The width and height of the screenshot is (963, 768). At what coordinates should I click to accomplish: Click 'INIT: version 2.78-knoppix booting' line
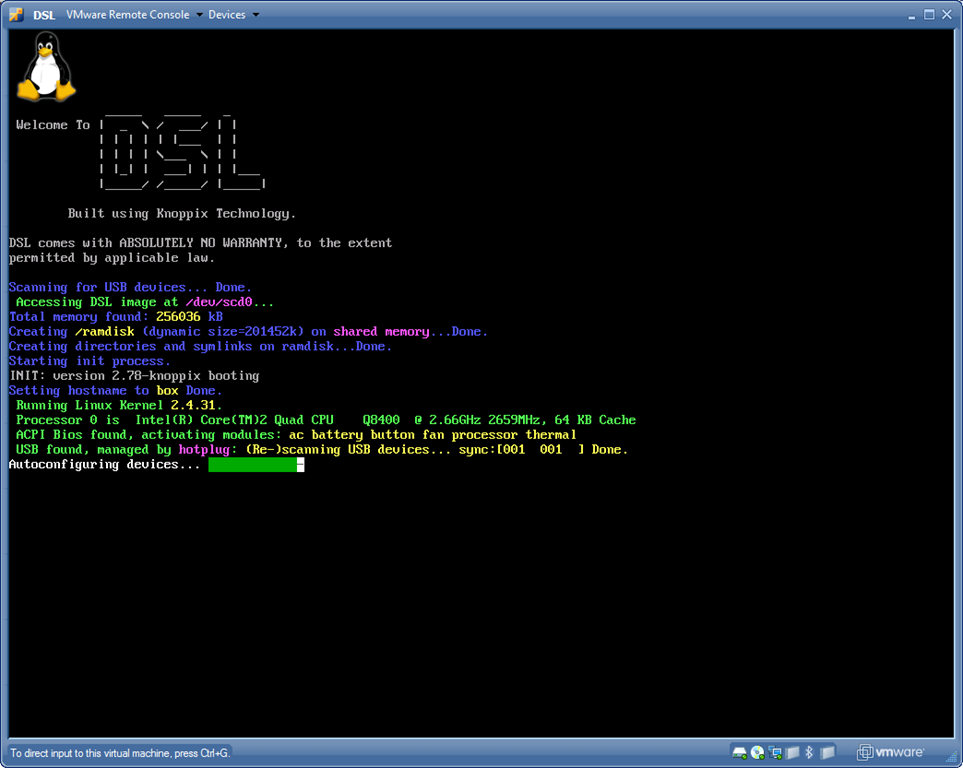click(x=135, y=376)
